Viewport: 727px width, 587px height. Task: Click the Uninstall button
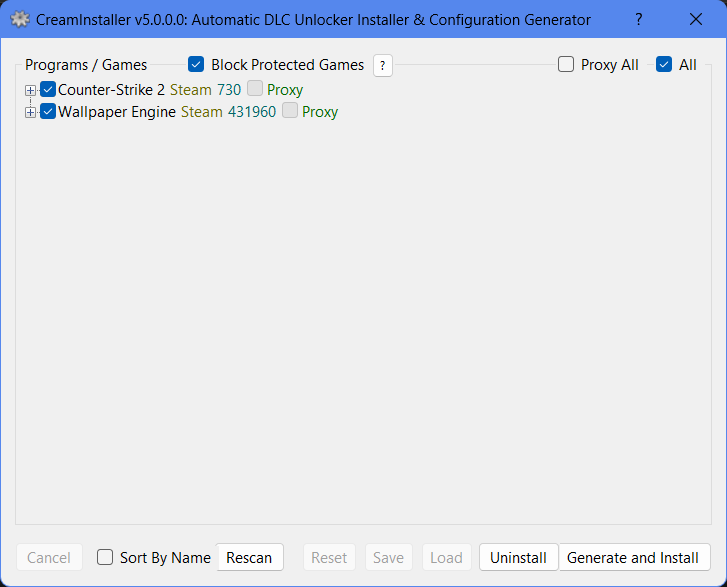coord(518,557)
